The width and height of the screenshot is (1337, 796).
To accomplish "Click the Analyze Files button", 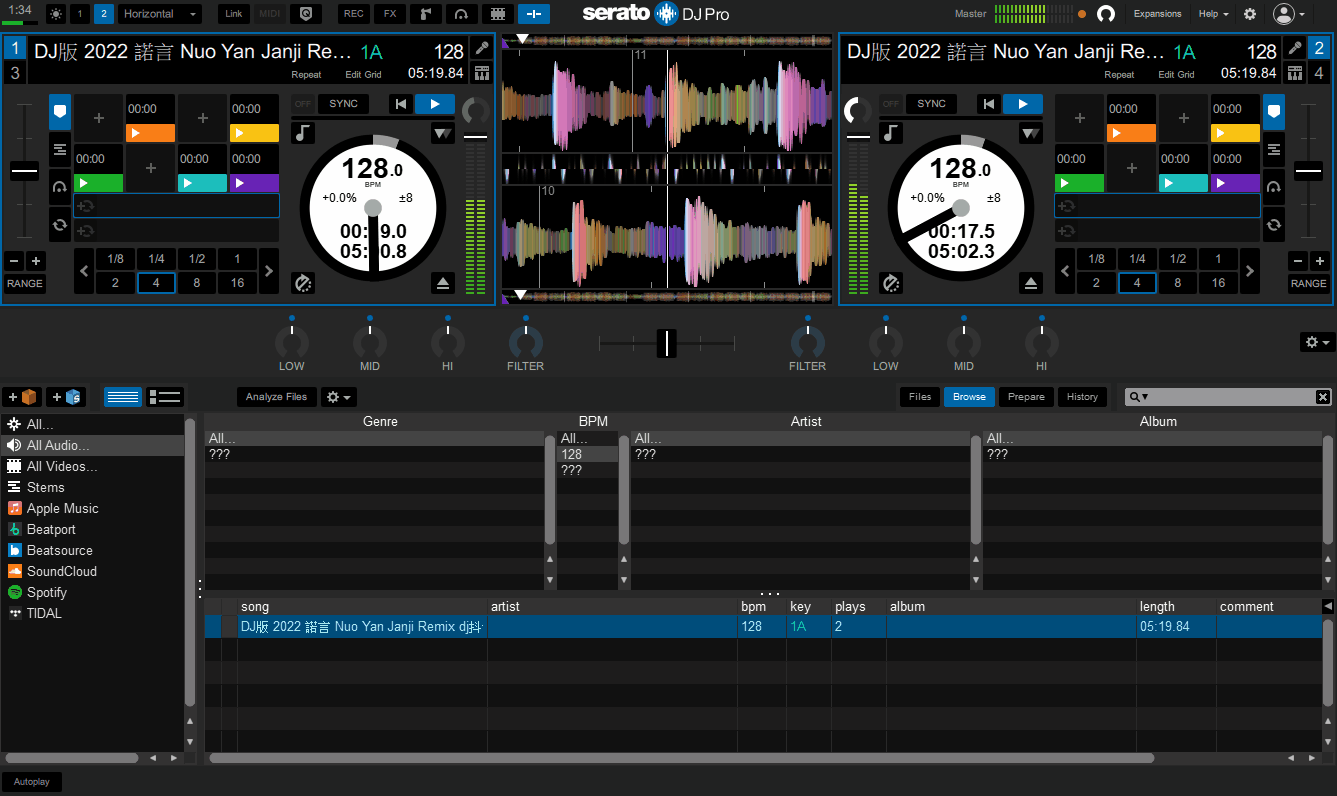I will tap(277, 397).
